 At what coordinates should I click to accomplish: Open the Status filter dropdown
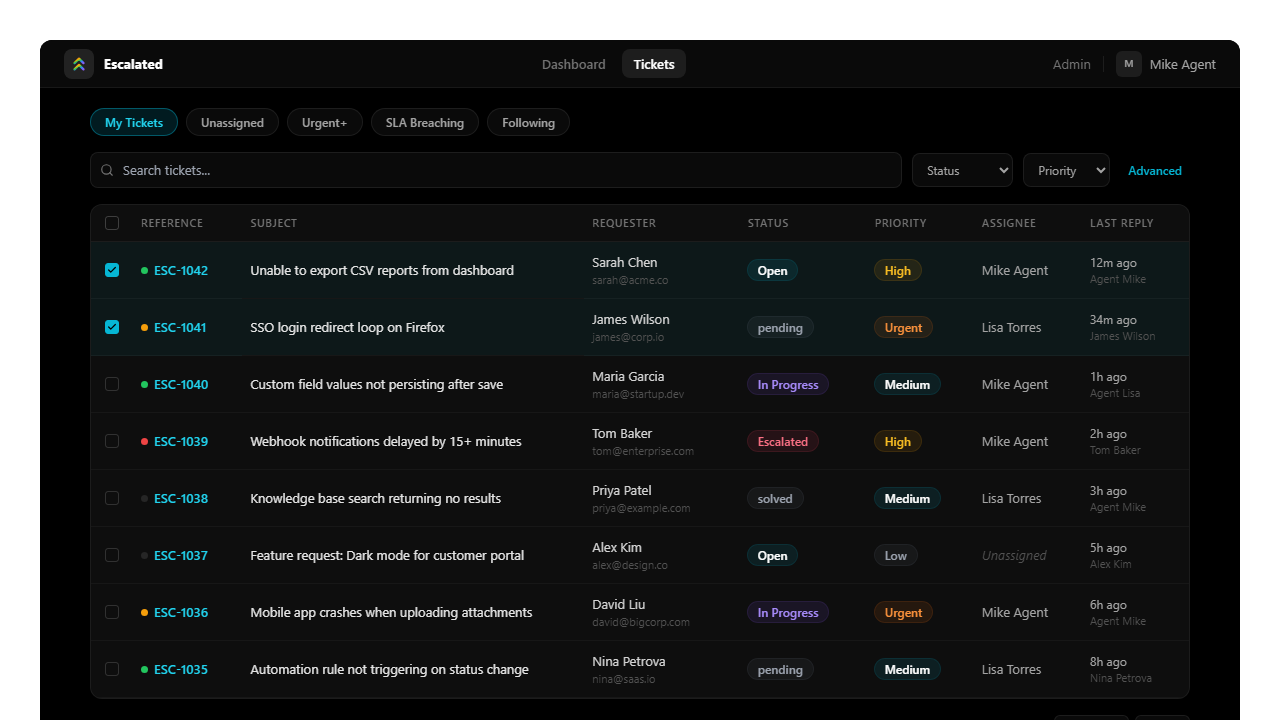962,170
